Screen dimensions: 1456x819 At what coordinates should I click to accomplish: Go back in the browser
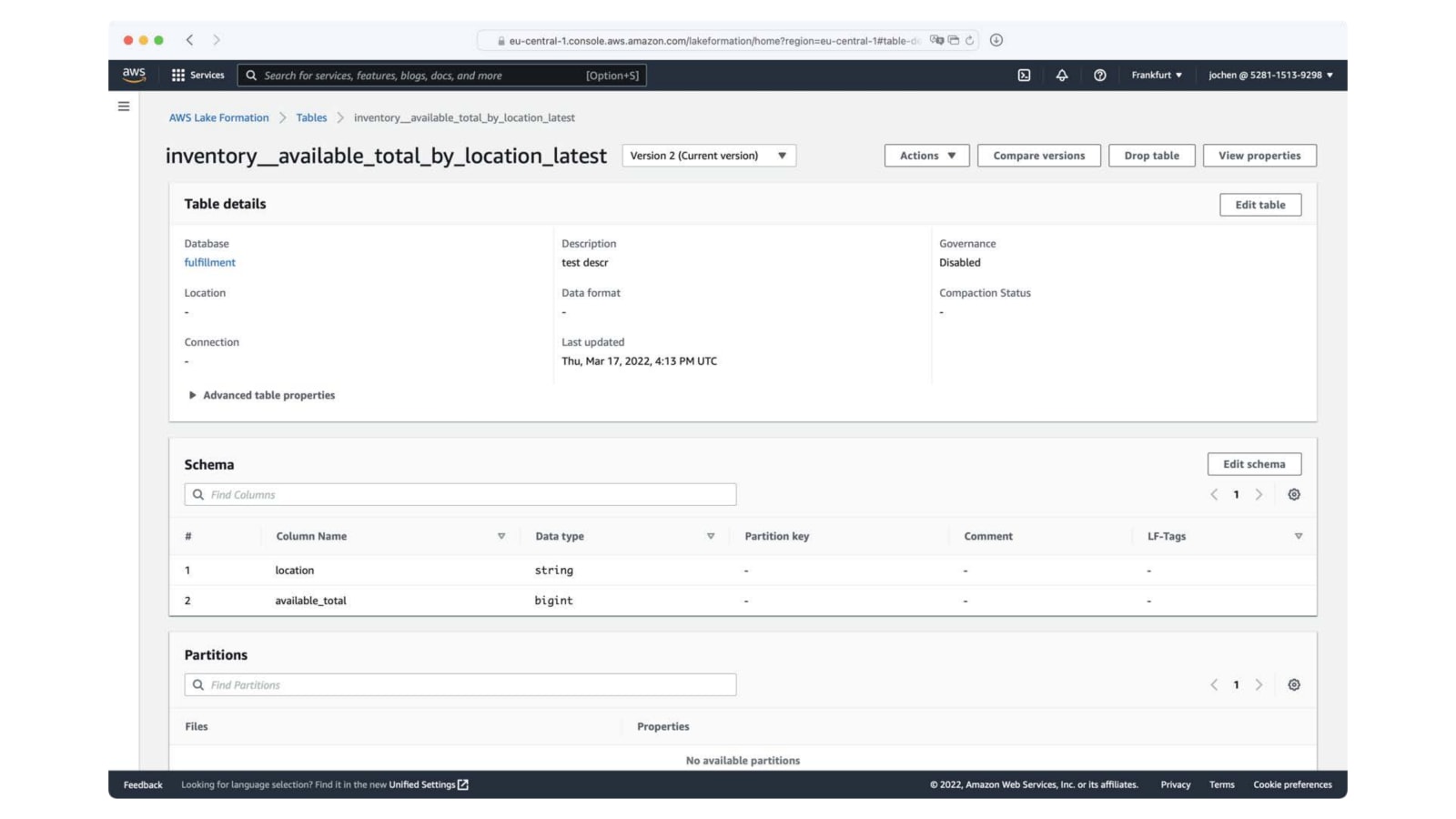point(189,40)
